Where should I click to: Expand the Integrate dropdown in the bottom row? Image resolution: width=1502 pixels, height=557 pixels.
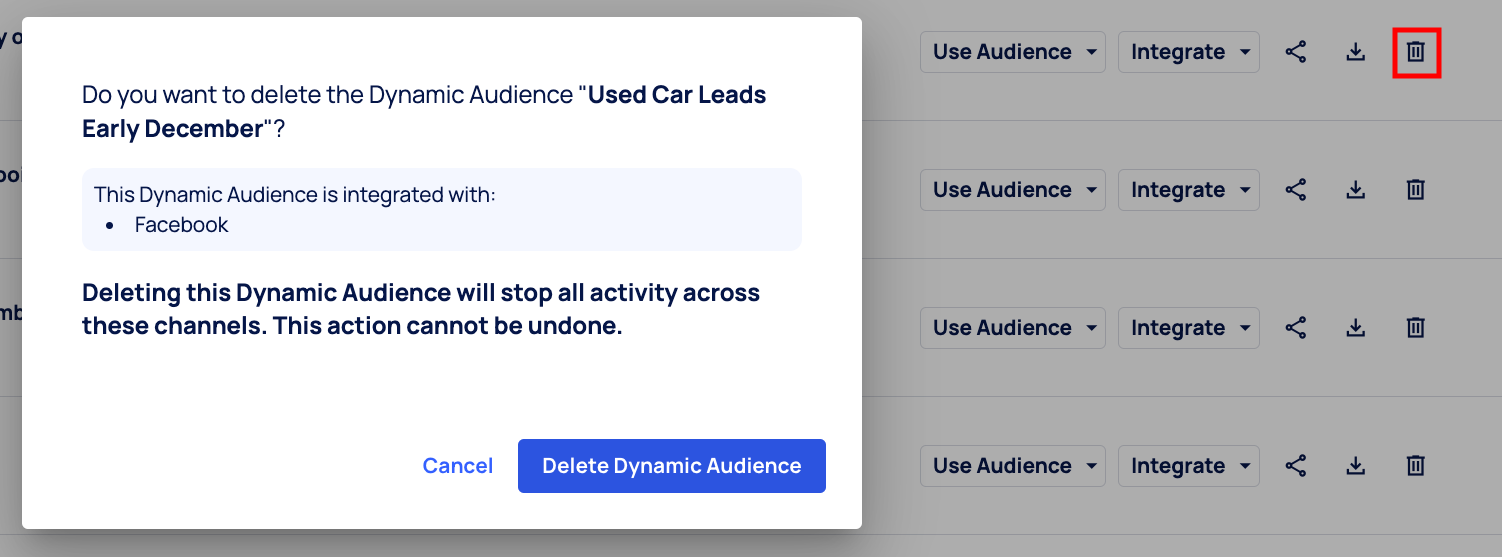click(1188, 466)
